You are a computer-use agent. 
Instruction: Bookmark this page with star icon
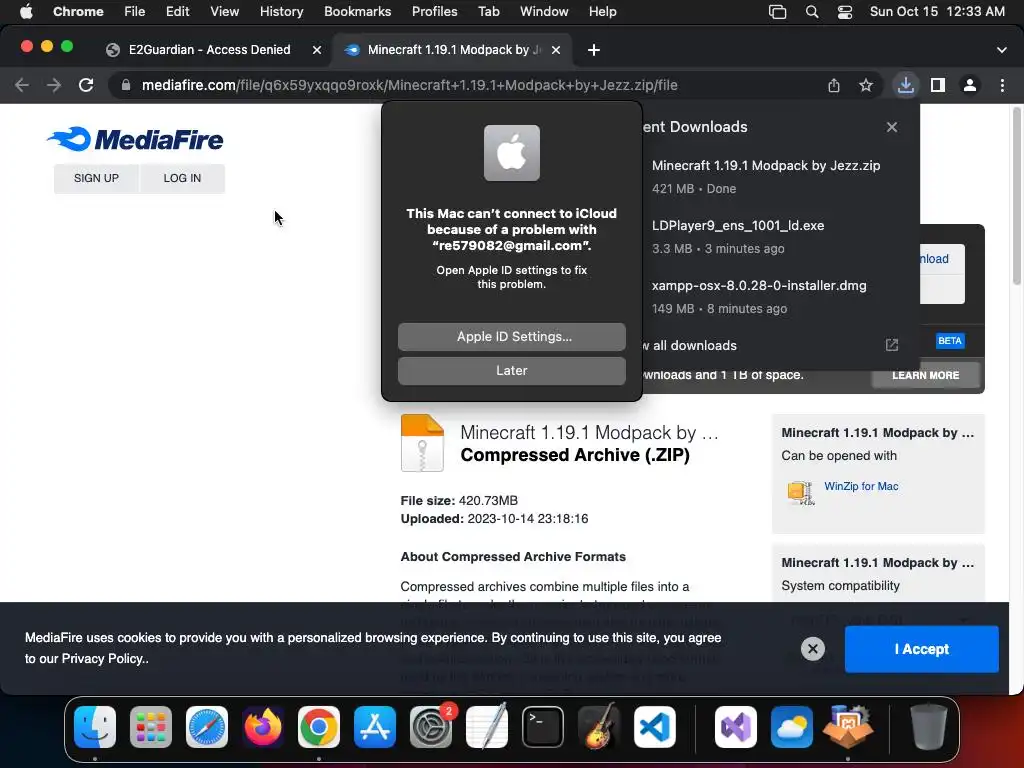[x=866, y=86]
